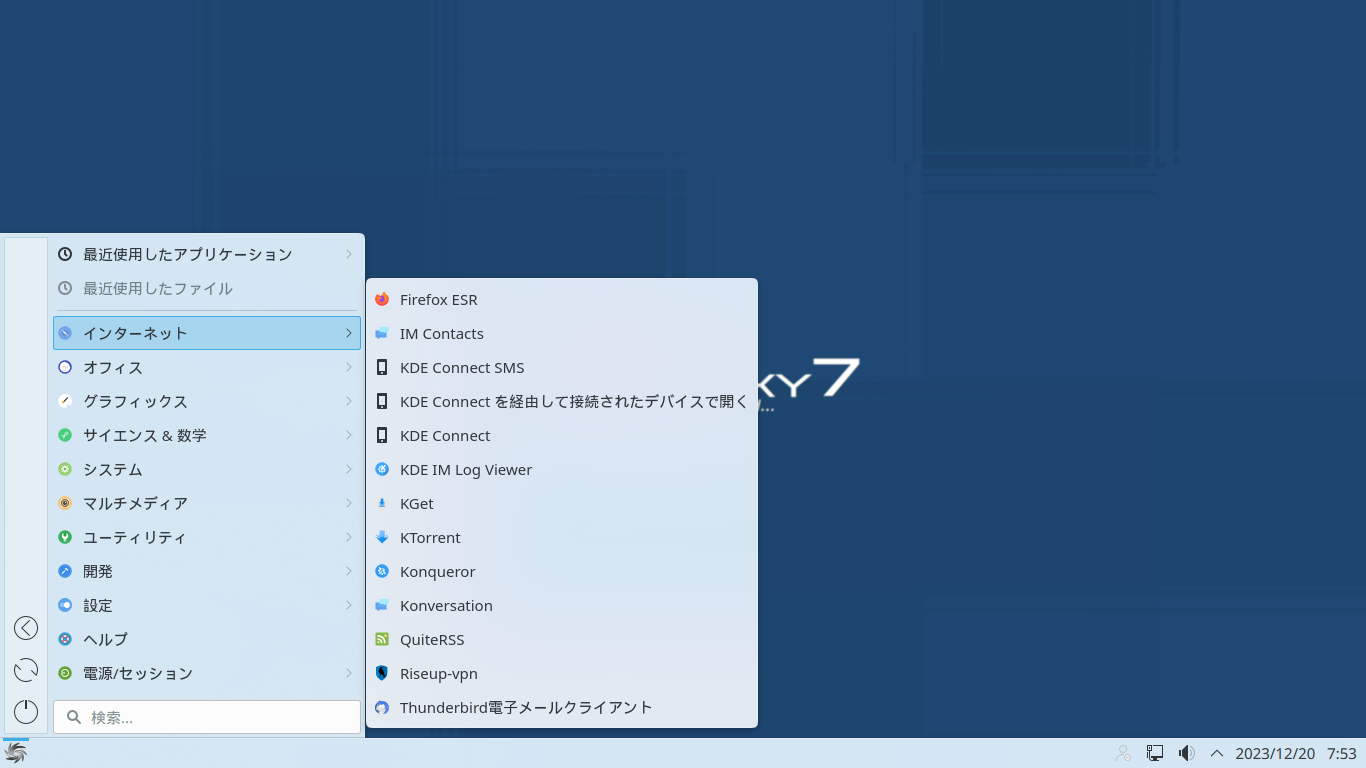Click the 検索 search field
The image size is (1366, 768).
pyautogui.click(x=207, y=717)
